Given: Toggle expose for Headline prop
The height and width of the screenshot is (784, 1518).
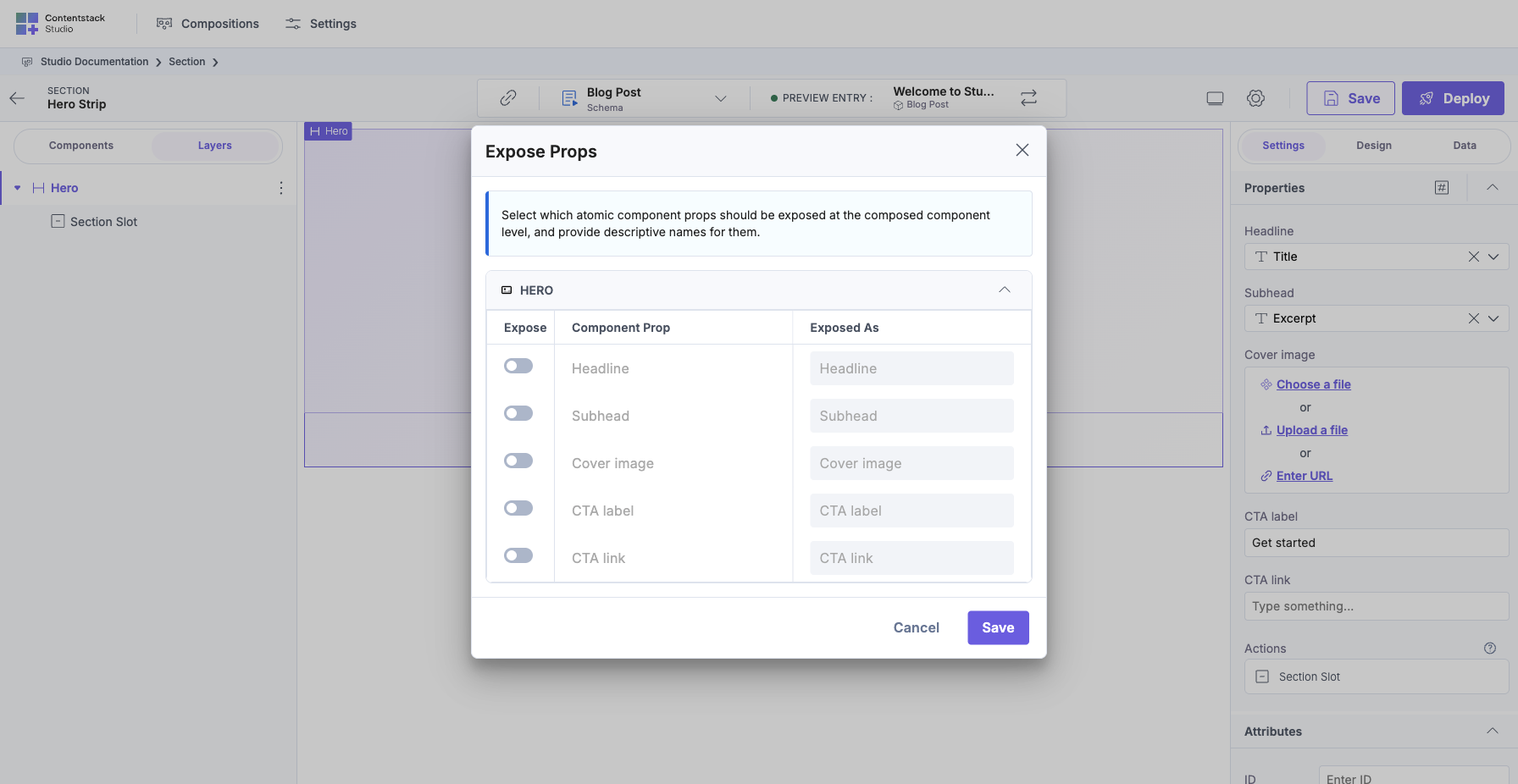Looking at the screenshot, I should 518,366.
